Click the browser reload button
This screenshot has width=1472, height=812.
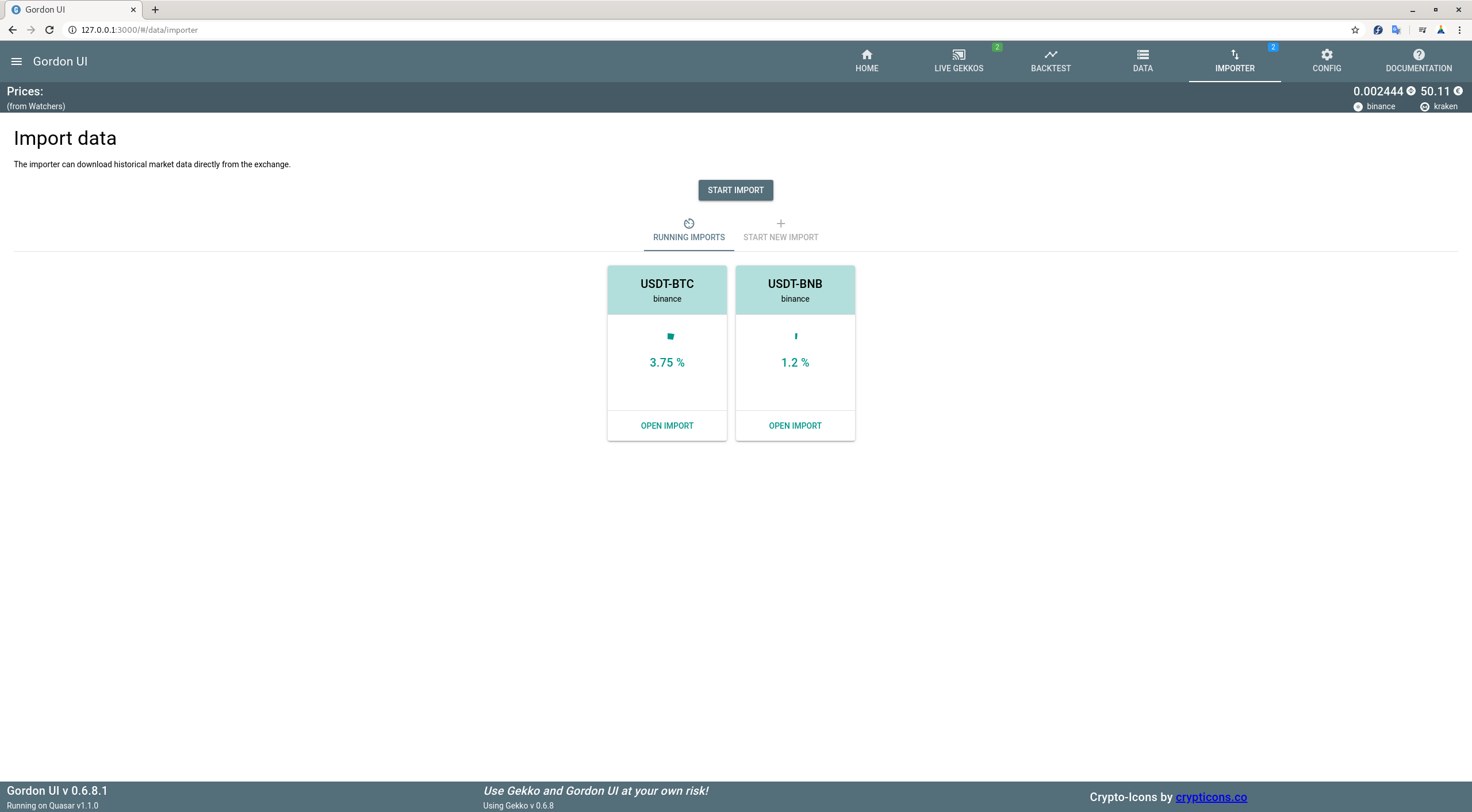click(49, 29)
